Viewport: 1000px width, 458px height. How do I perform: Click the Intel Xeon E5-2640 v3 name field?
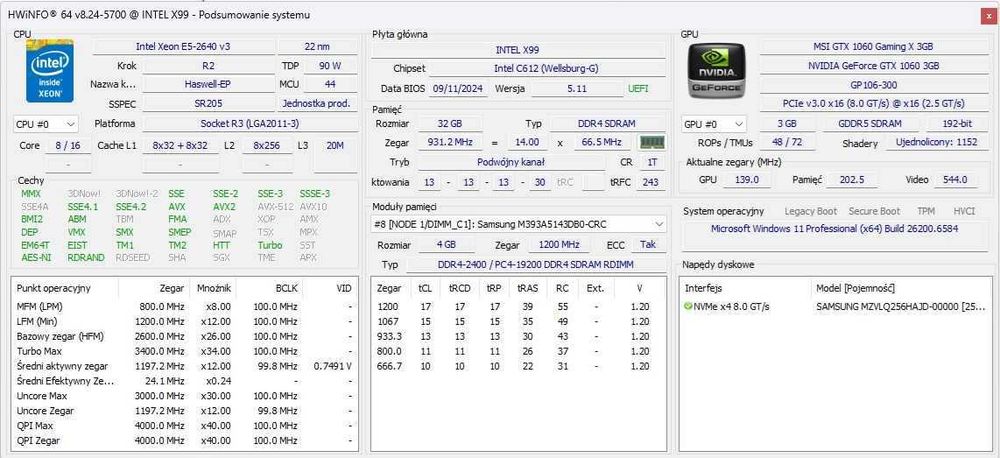coord(184,47)
